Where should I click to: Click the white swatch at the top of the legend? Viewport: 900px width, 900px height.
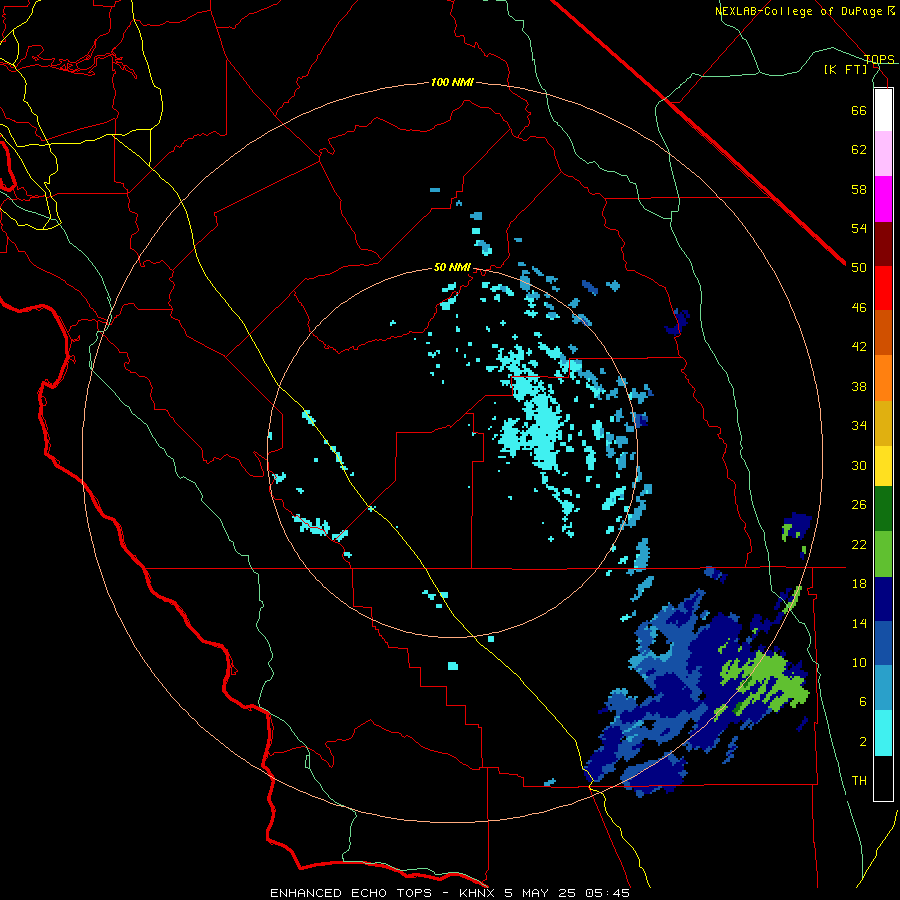click(x=883, y=110)
